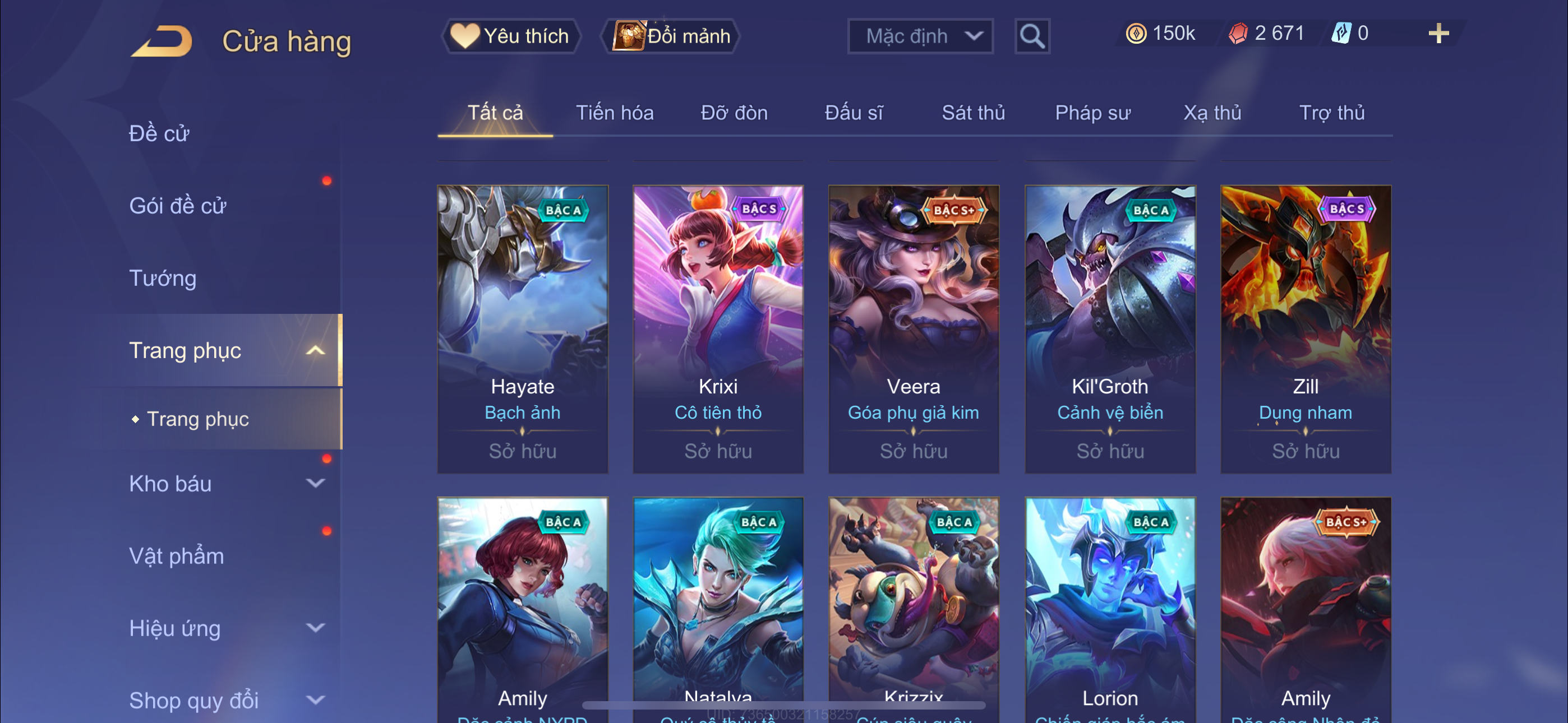Select the Pháp sư tab
Screen dimensions: 1568x723
[1092, 113]
